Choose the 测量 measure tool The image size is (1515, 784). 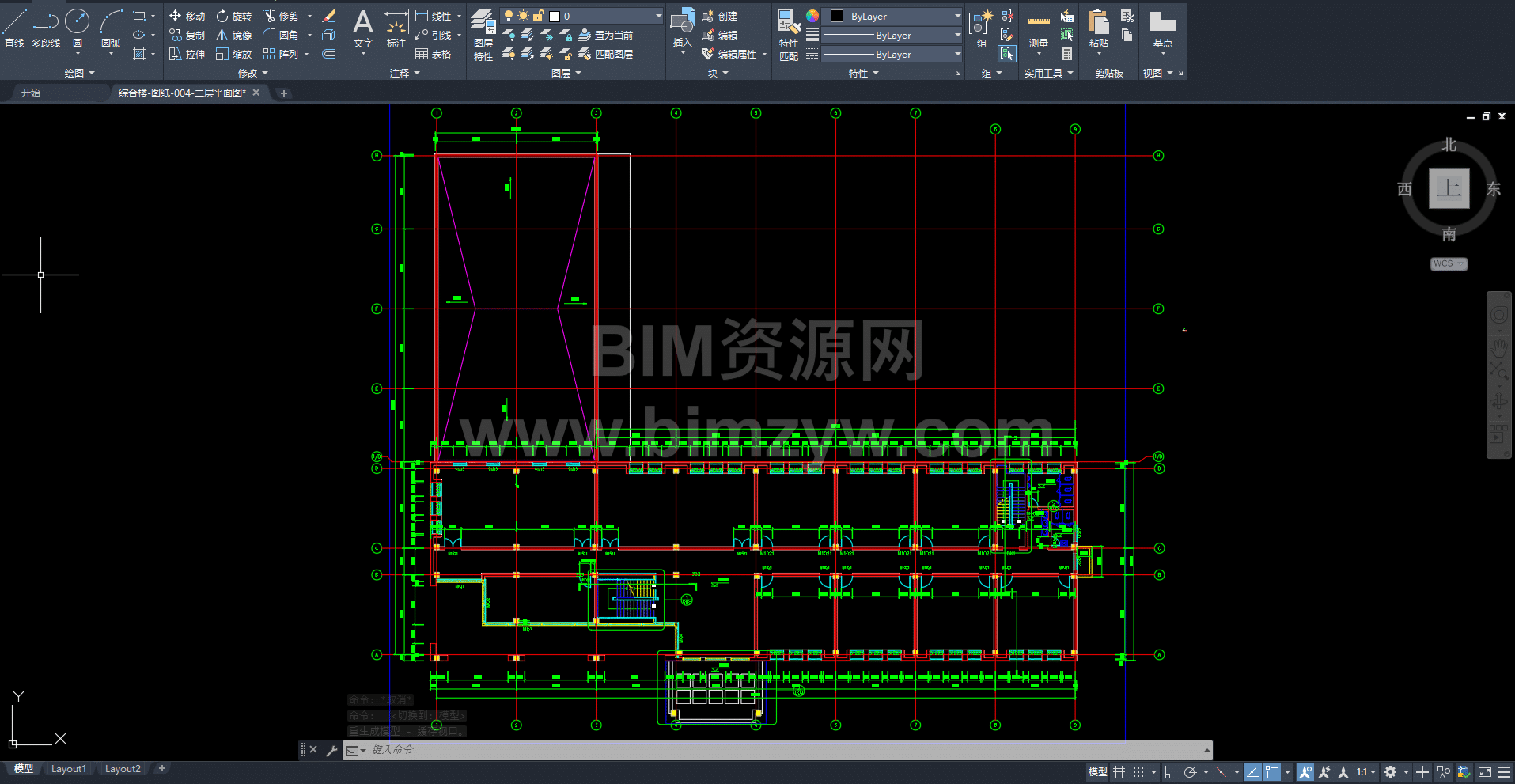pyautogui.click(x=1038, y=32)
